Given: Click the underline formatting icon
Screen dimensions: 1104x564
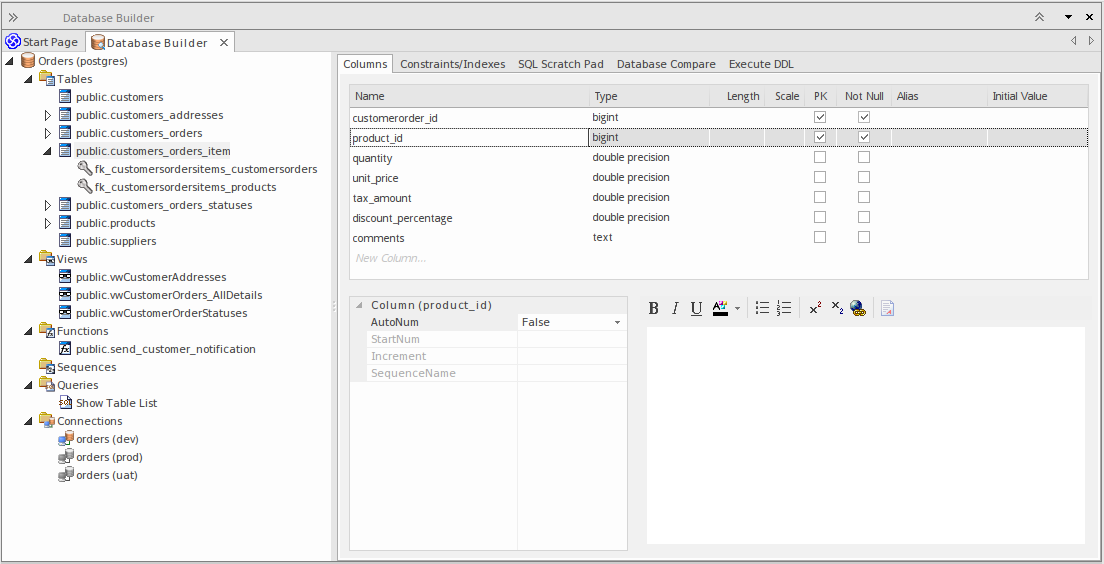Looking at the screenshot, I should [x=696, y=308].
